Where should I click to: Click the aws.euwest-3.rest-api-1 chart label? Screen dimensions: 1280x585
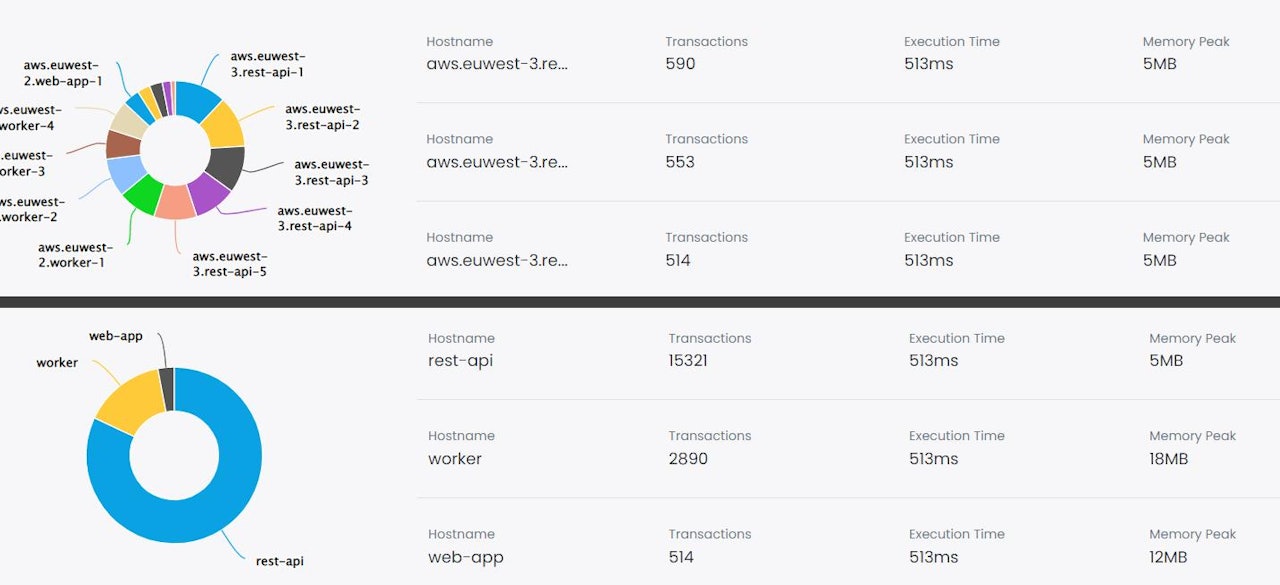point(267,65)
